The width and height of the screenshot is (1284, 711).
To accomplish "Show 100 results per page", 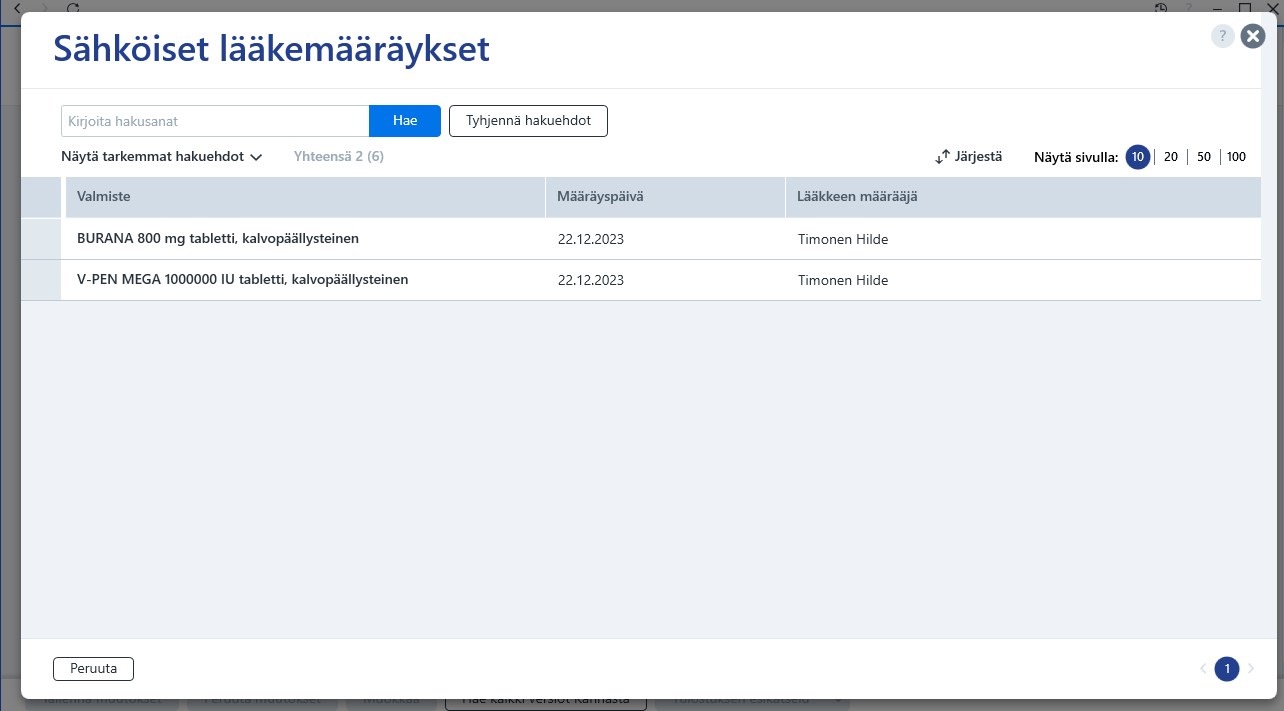I will pos(1236,157).
